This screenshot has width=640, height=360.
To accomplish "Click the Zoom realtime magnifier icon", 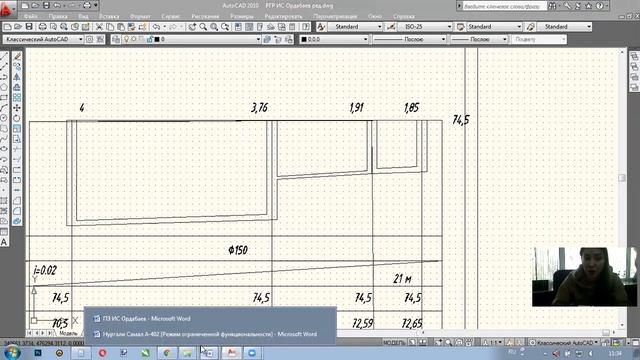I will [x=203, y=27].
